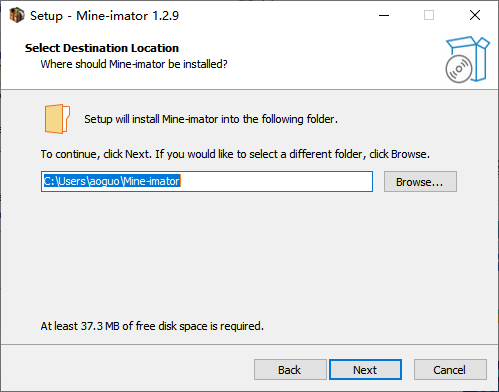Viewport: 499px width, 392px height.
Task: Click the installer box and disc icon
Action: click(x=467, y=60)
